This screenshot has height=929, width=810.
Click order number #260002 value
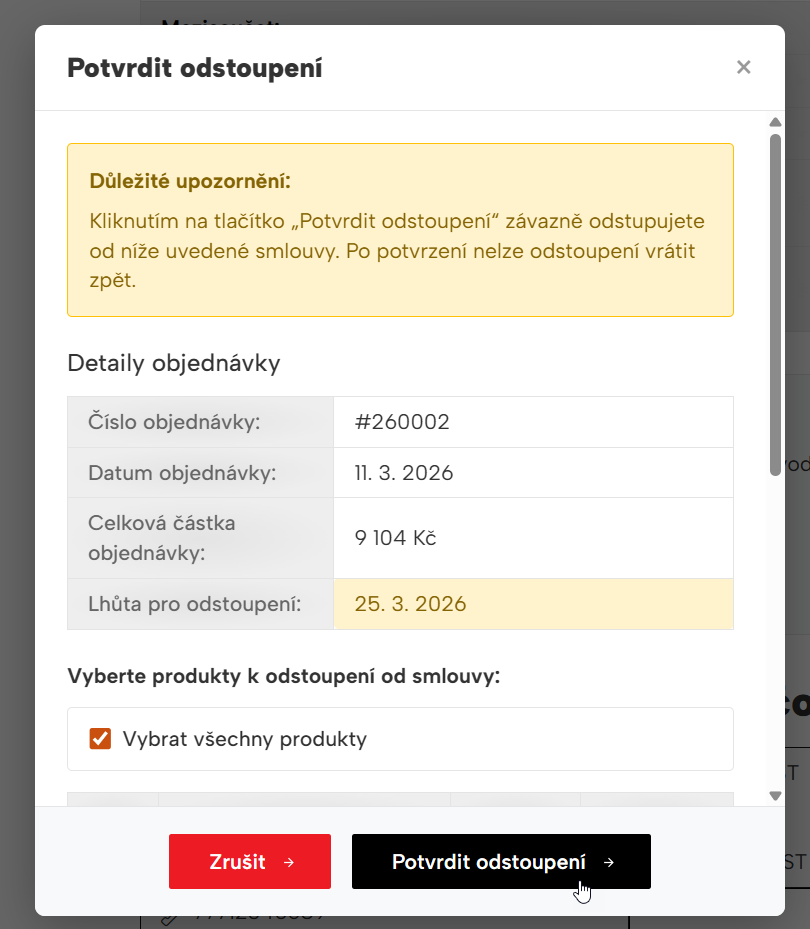tap(402, 422)
